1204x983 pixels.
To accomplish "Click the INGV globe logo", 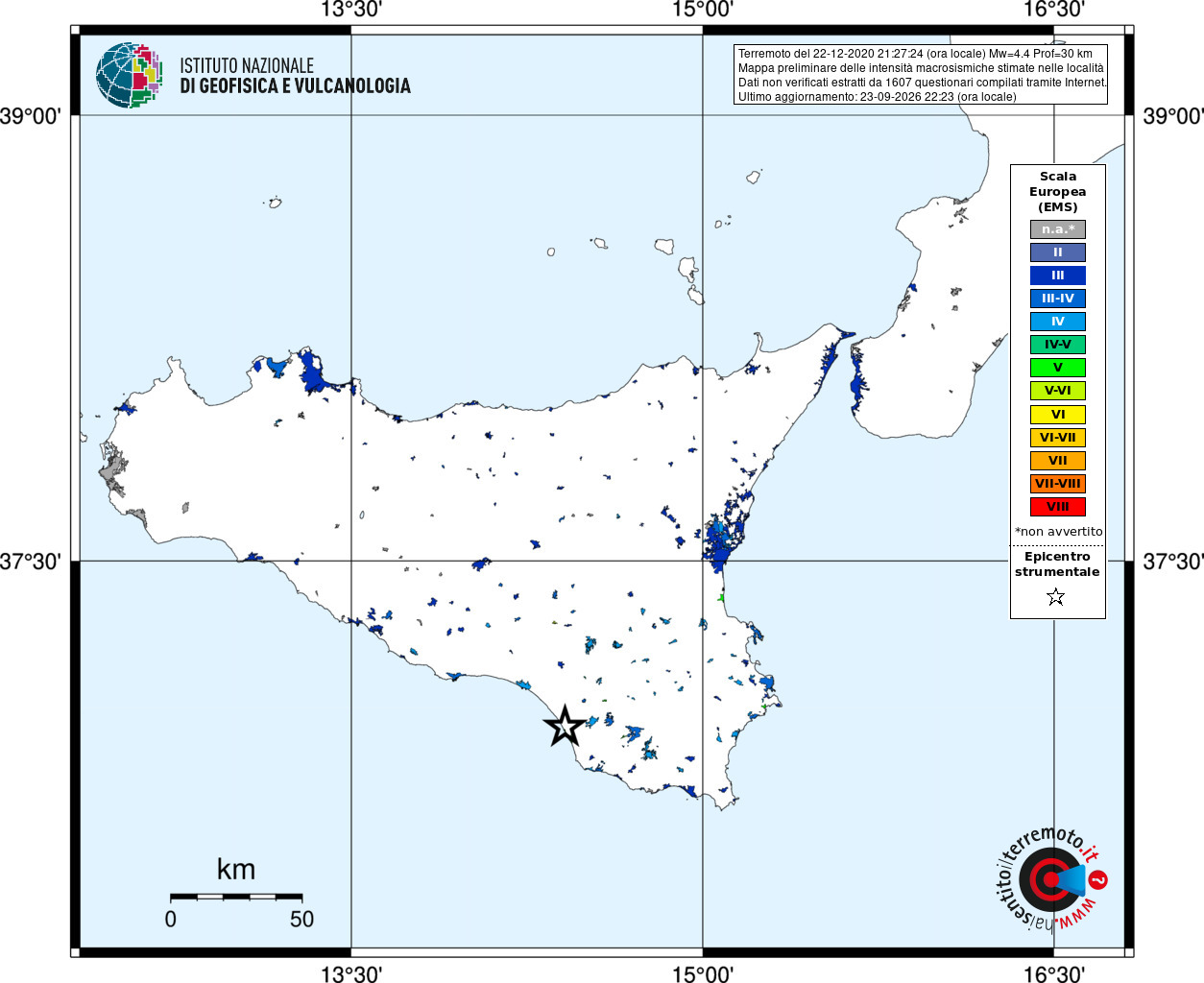I will [x=129, y=75].
